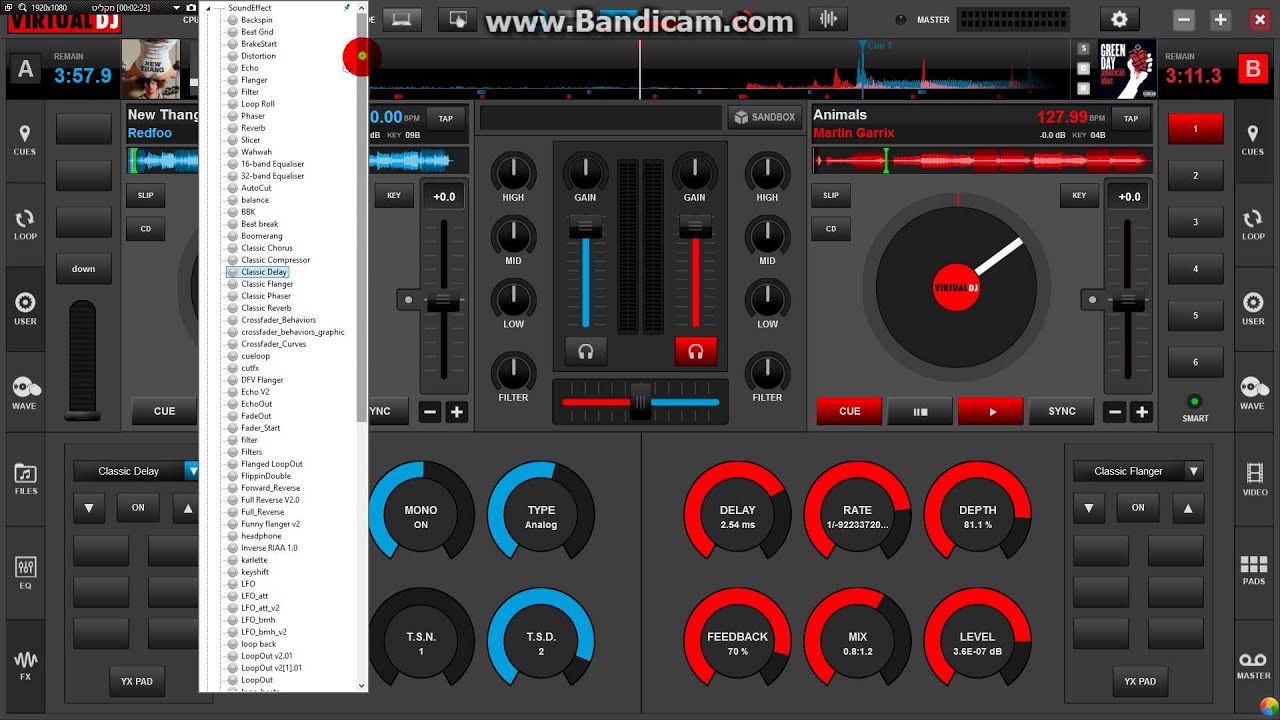Image resolution: width=1280 pixels, height=720 pixels.
Task: Open the FX panel icon on left sidebar
Action: 26,666
